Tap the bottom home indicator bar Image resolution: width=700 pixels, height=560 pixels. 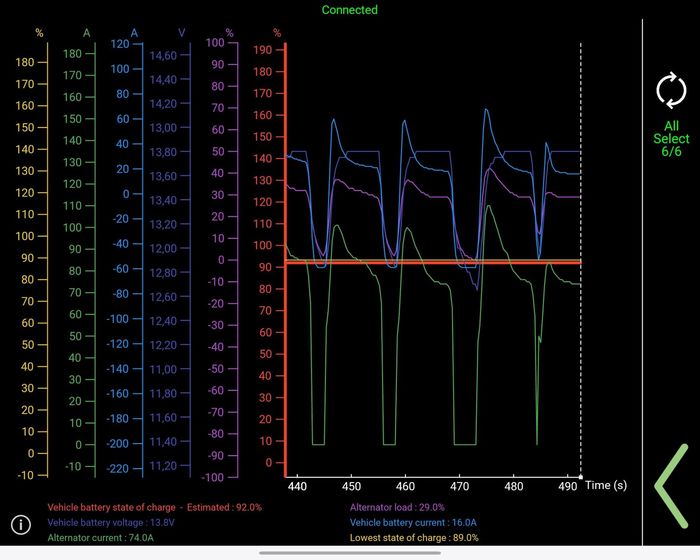coord(350,553)
